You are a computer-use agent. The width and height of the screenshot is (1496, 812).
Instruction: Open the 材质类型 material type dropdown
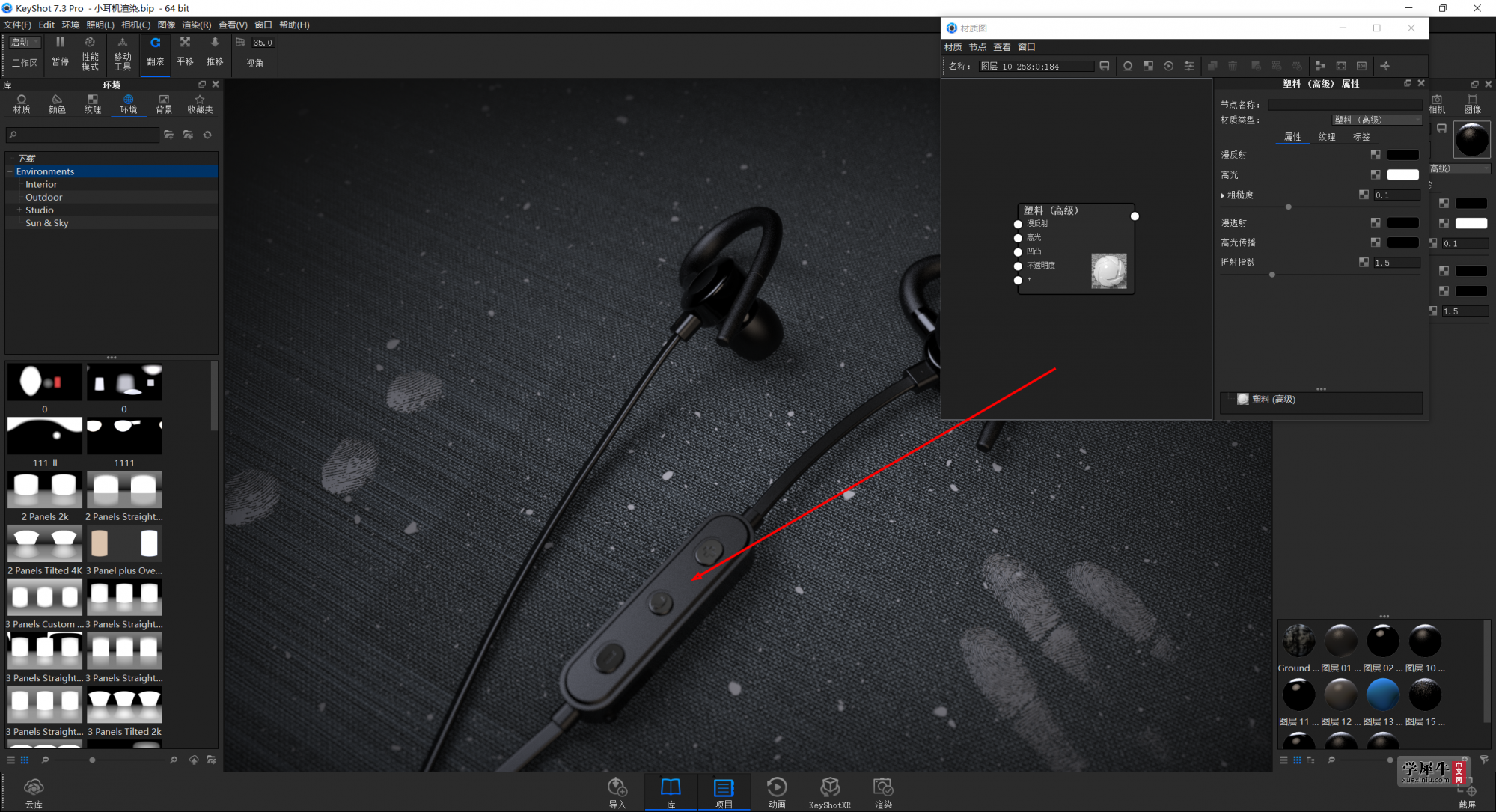[x=1377, y=120]
